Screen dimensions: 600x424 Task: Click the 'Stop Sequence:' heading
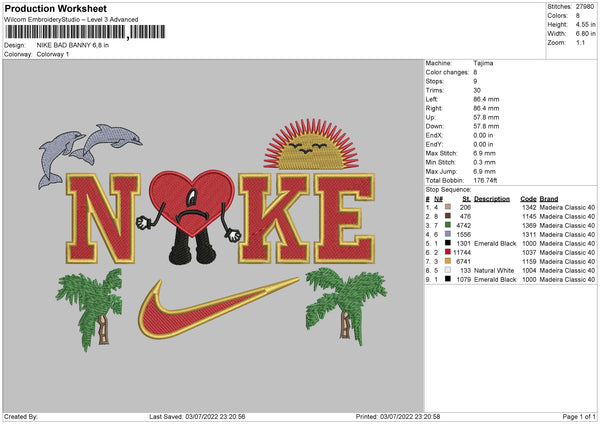pos(448,189)
